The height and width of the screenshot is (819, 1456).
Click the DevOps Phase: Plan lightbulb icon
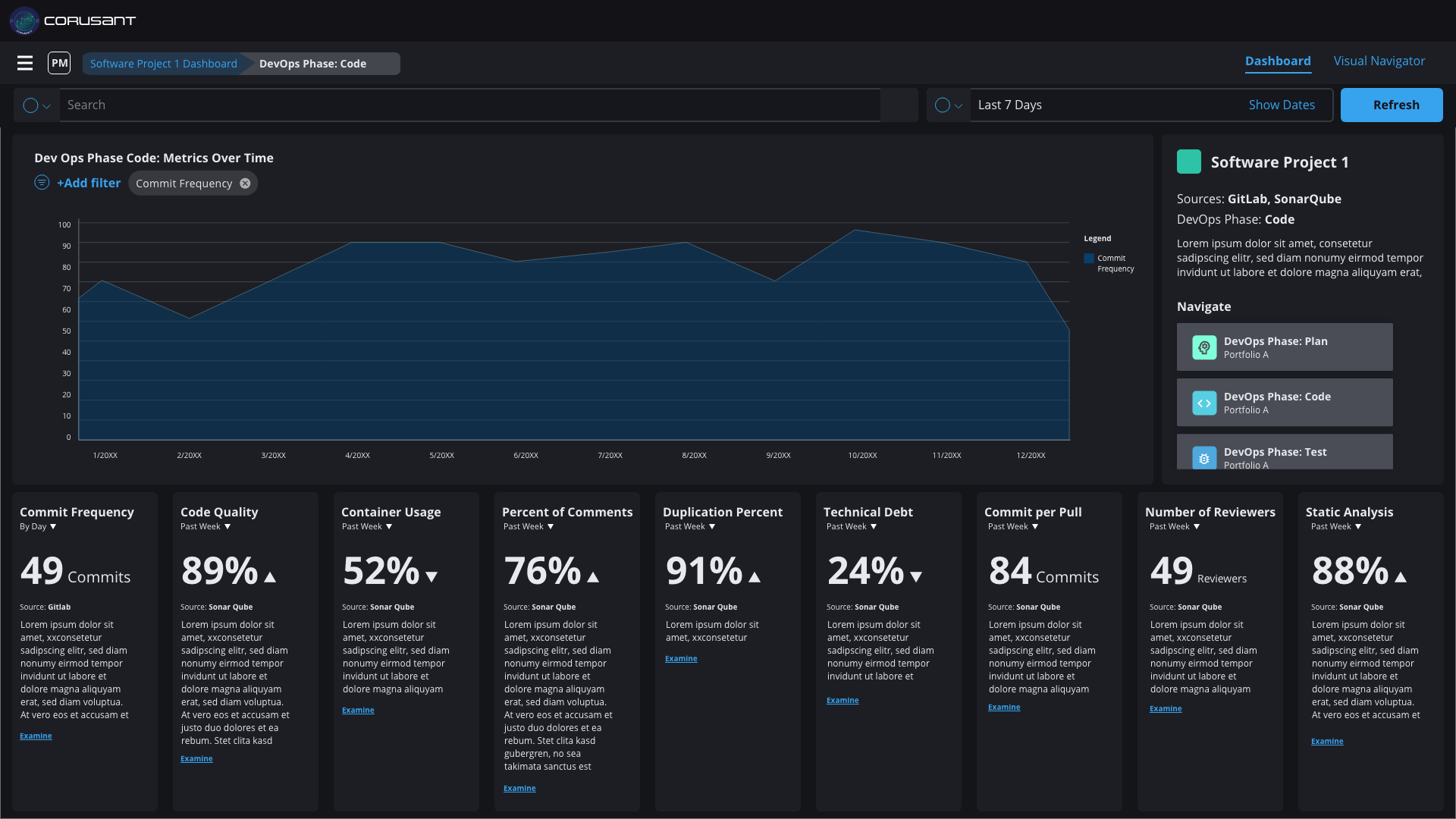1204,347
